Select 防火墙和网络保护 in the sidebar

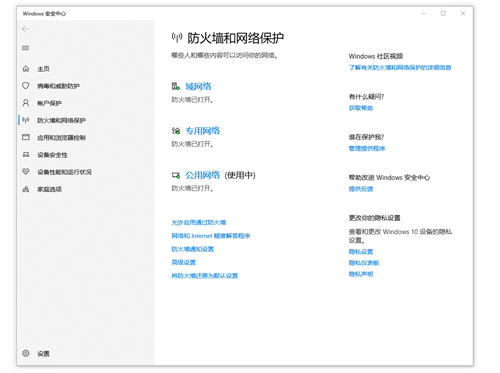61,120
